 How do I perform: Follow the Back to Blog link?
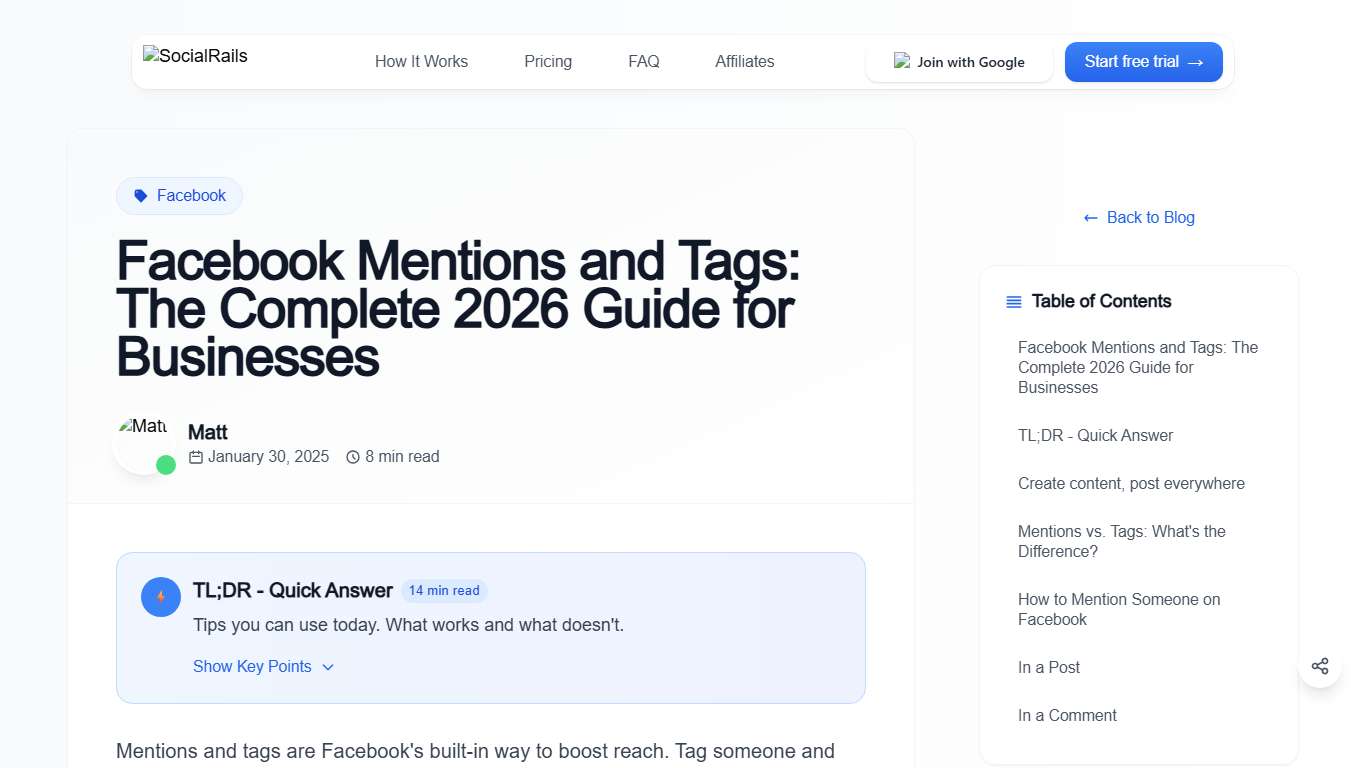click(x=1150, y=217)
